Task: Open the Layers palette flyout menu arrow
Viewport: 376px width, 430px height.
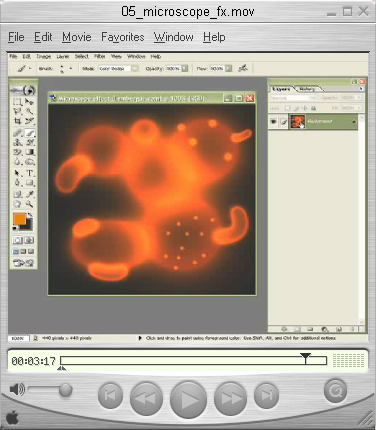Action: tap(361, 89)
